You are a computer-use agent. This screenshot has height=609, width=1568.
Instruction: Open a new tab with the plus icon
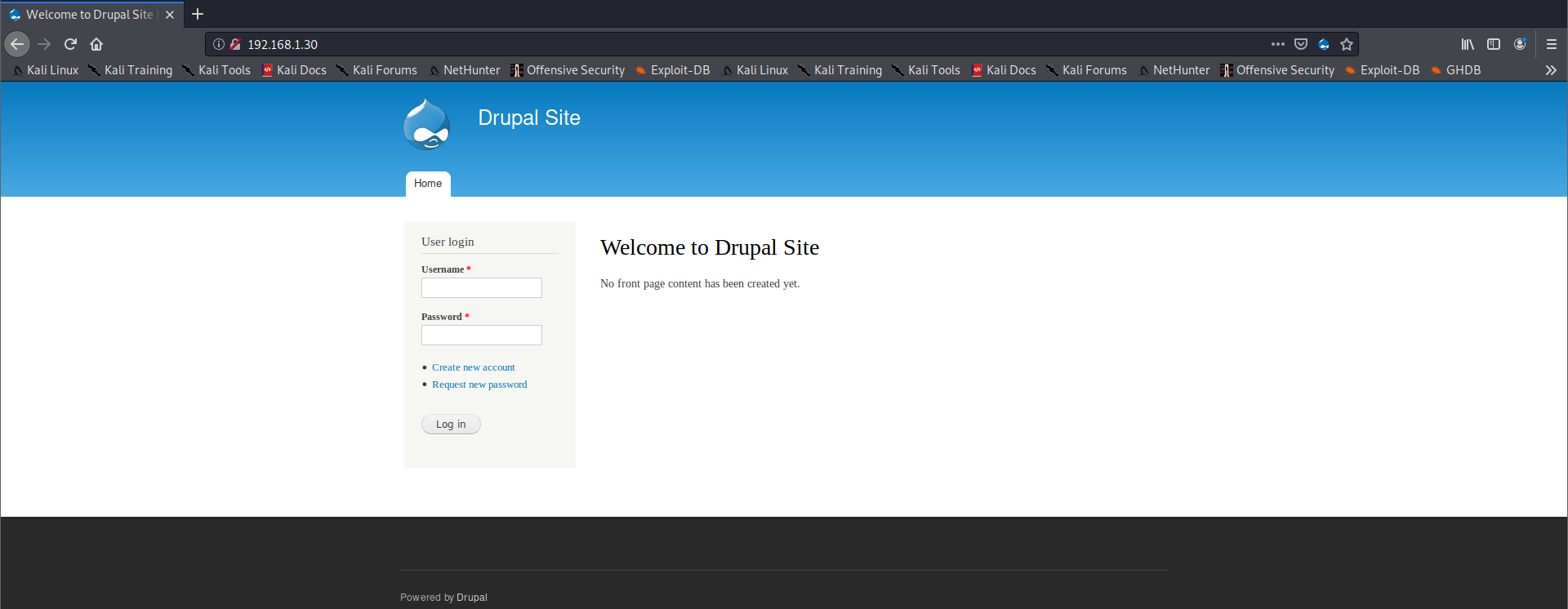coord(198,14)
